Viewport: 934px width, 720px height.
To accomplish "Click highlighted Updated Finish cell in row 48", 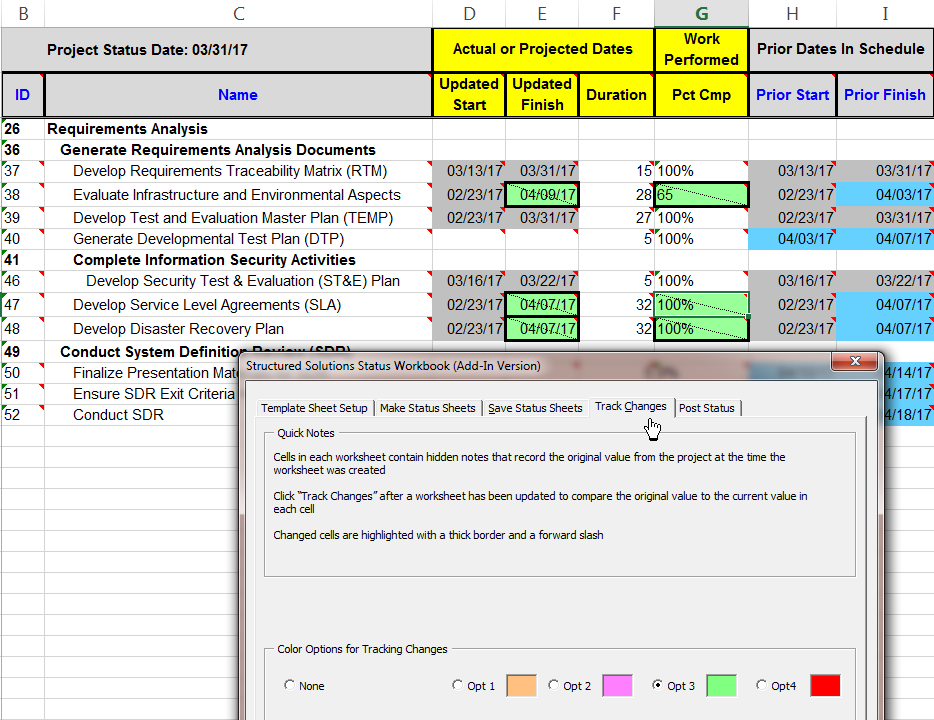I will click(542, 329).
